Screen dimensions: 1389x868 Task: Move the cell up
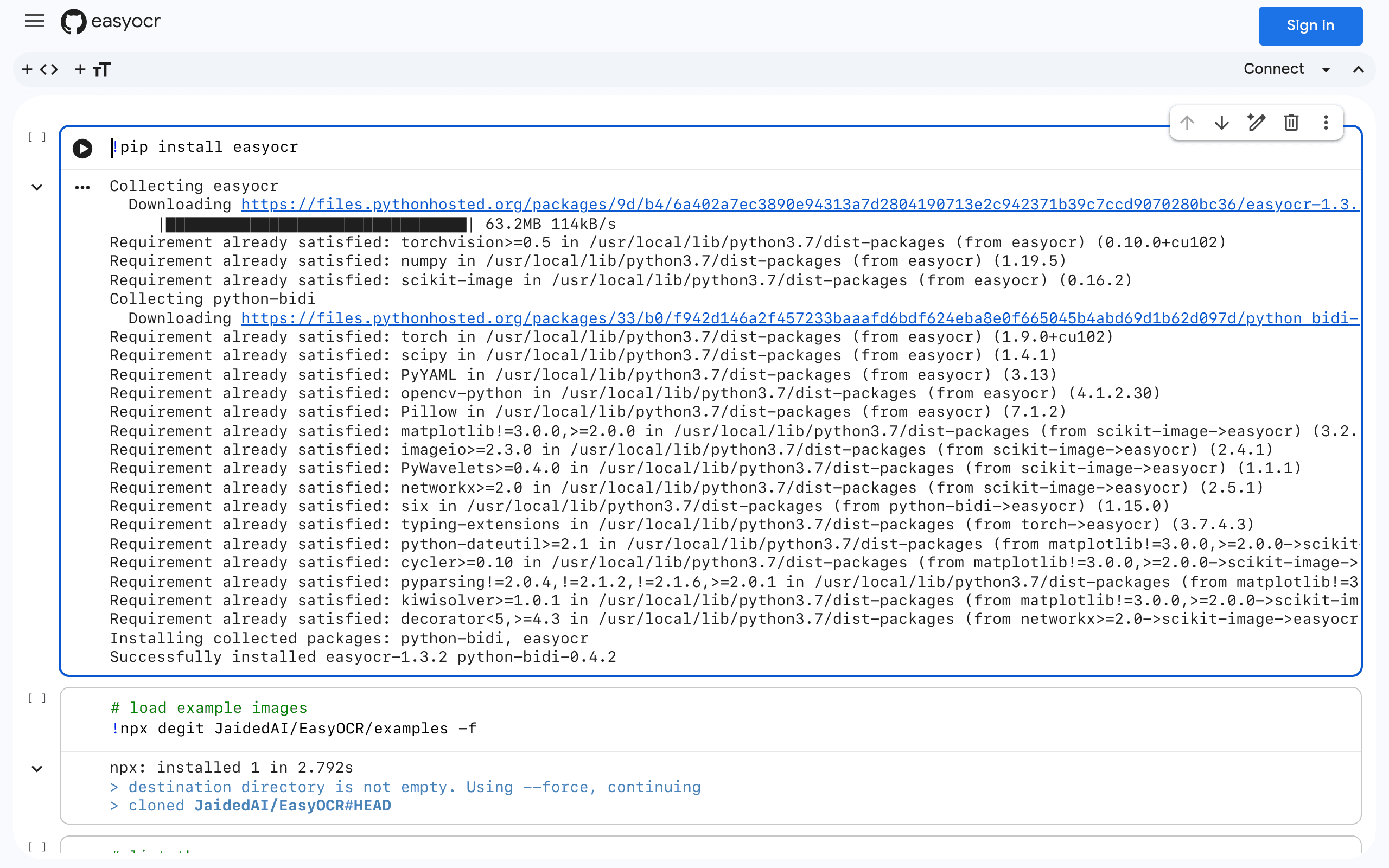pyautogui.click(x=1187, y=122)
